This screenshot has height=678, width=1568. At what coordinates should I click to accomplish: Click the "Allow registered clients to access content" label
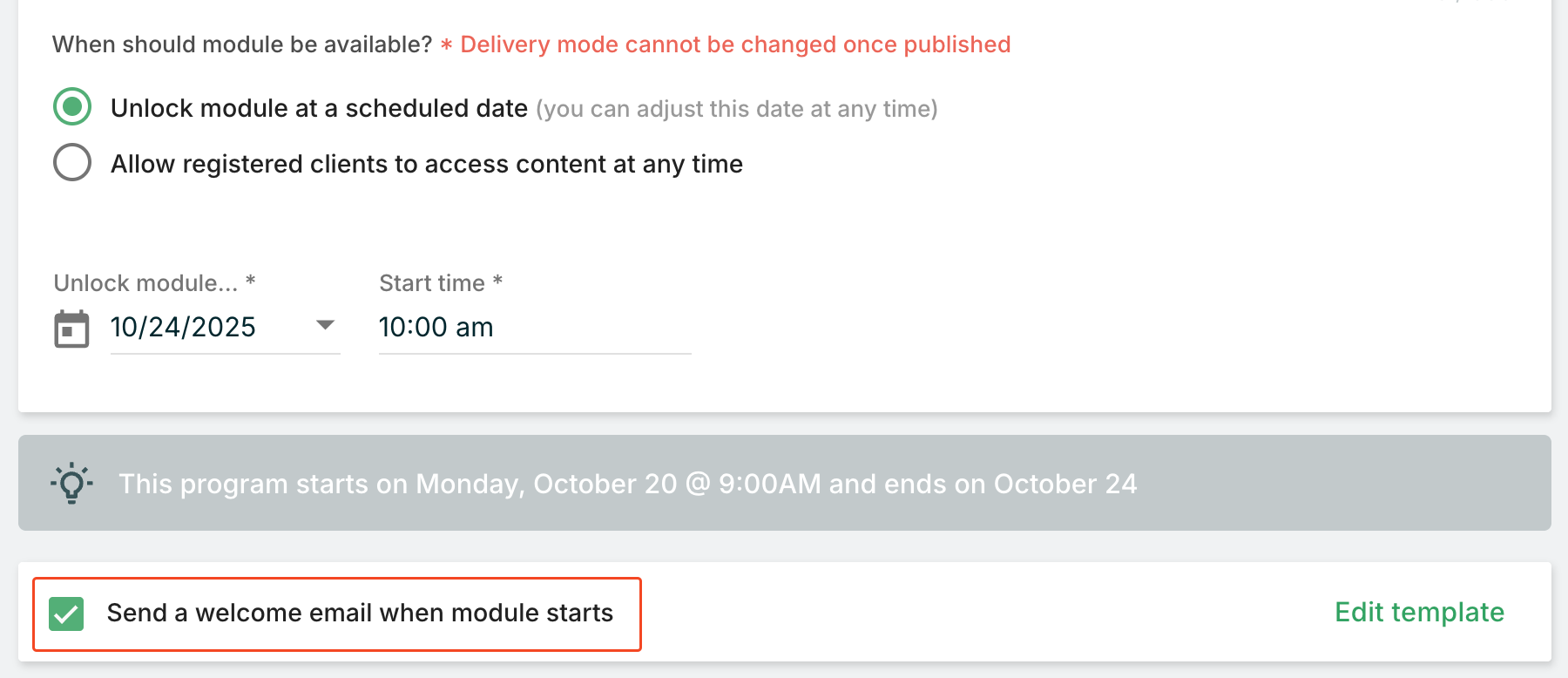click(x=426, y=164)
